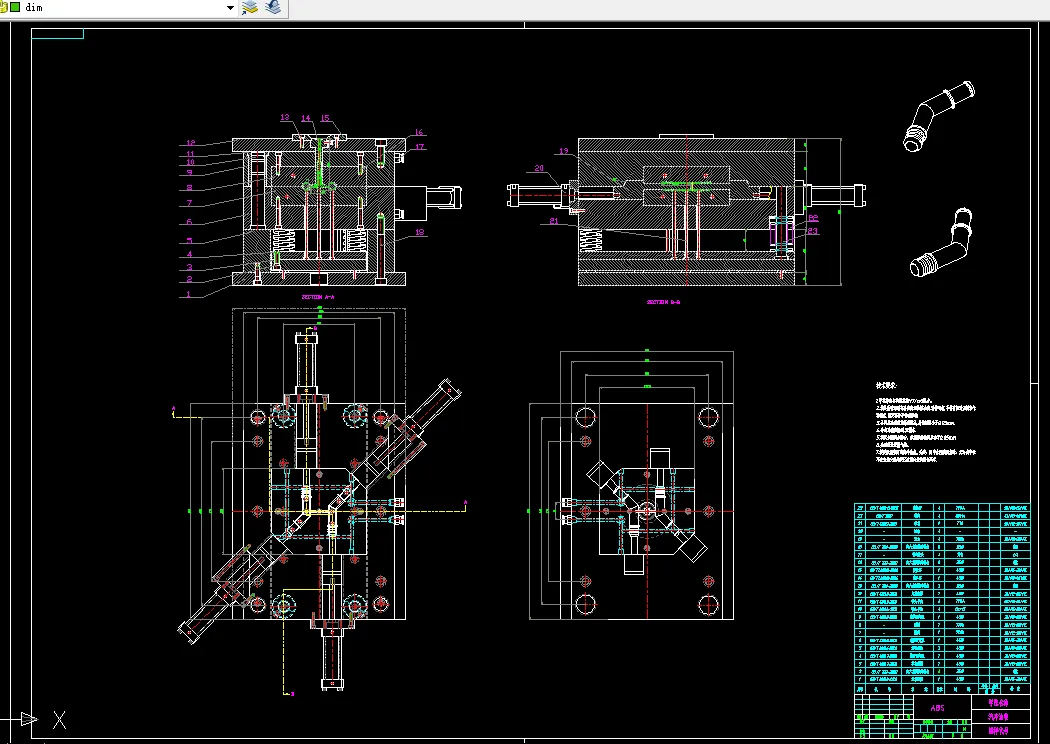Pick balloon number 21 in section B-B
This screenshot has height=744, width=1050.
(553, 221)
